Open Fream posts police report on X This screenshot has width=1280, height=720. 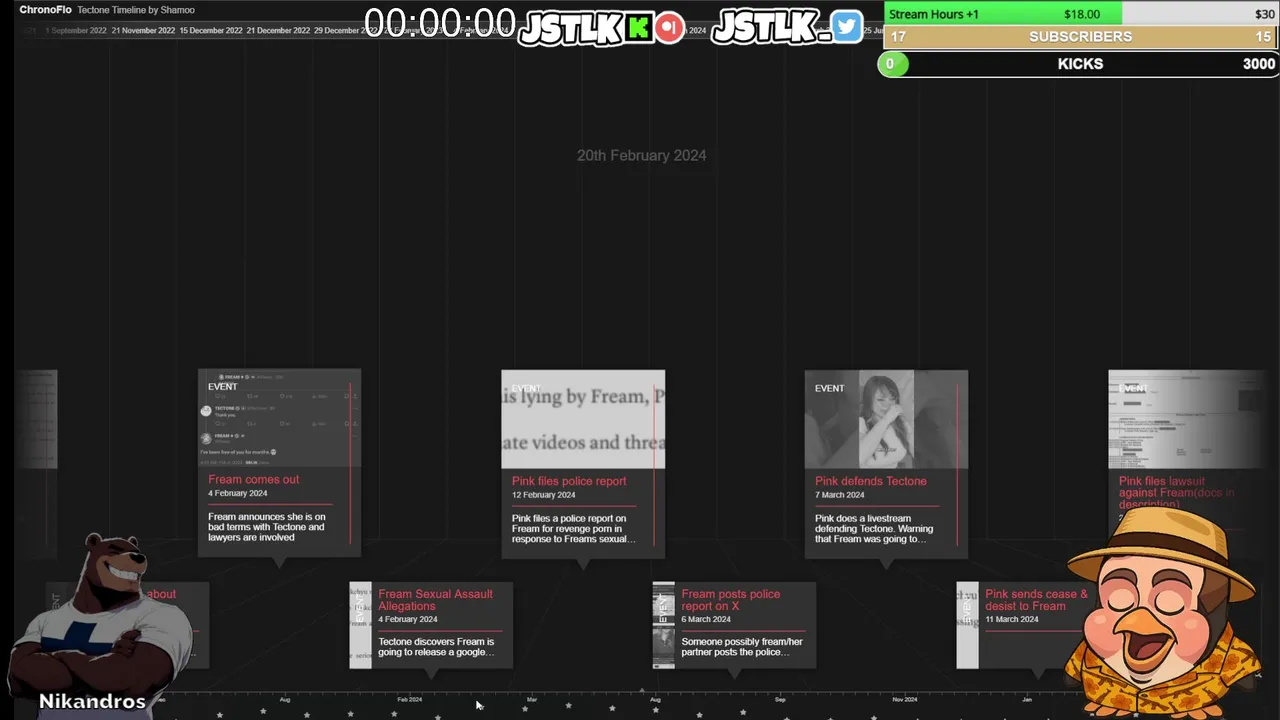tap(730, 600)
